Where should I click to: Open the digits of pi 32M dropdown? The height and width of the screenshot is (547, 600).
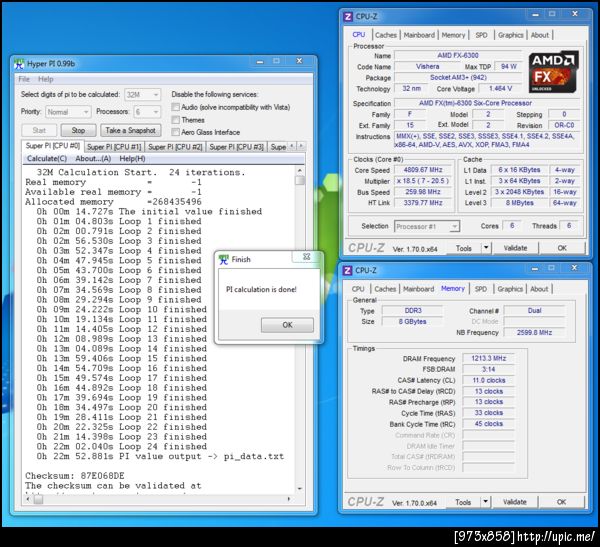[142, 95]
